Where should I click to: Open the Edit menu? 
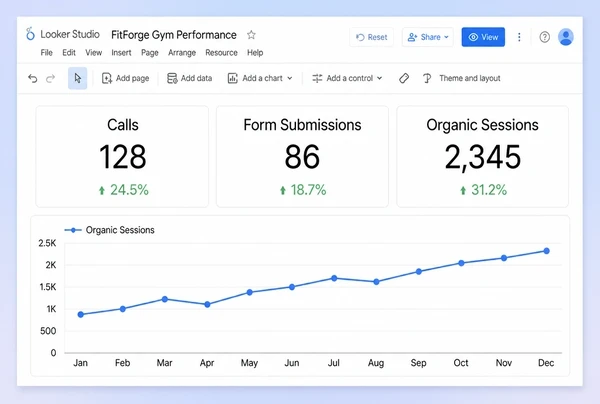pyautogui.click(x=69, y=53)
